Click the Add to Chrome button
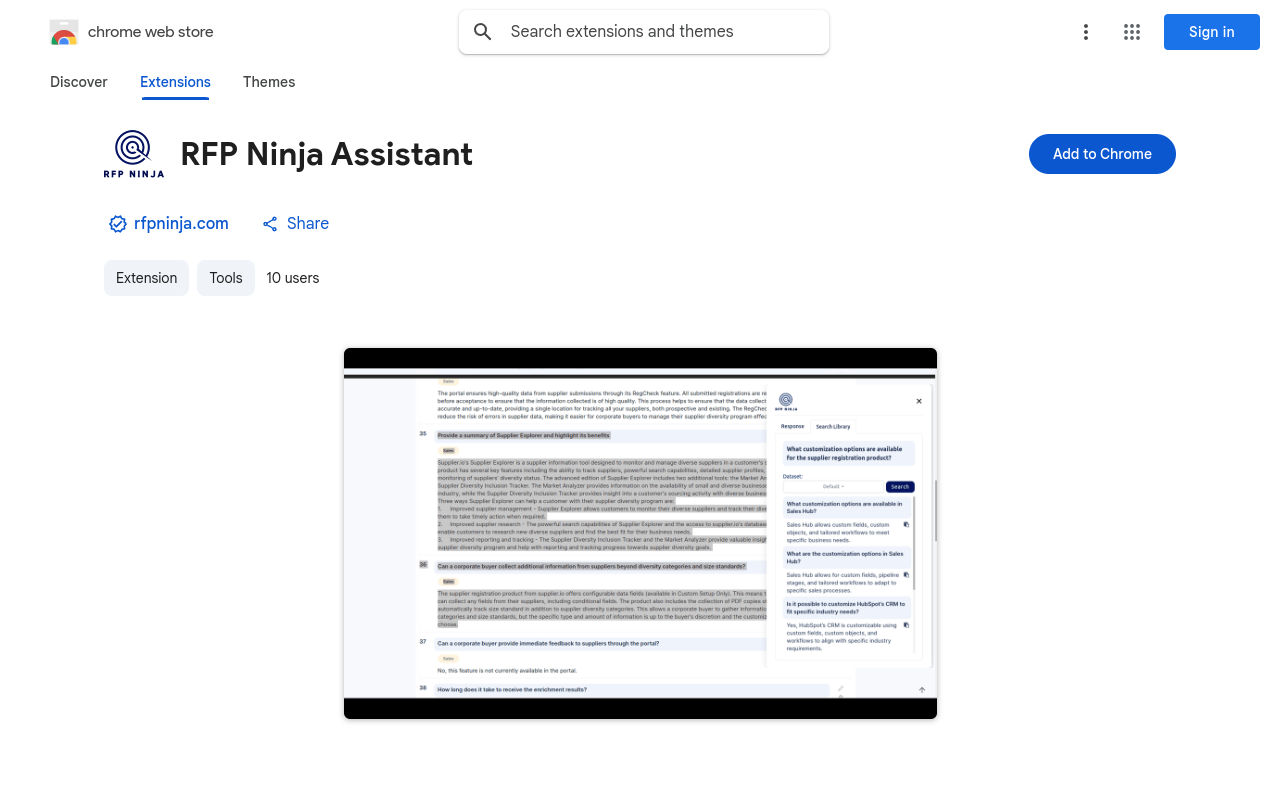1280x800 pixels. tap(1102, 154)
